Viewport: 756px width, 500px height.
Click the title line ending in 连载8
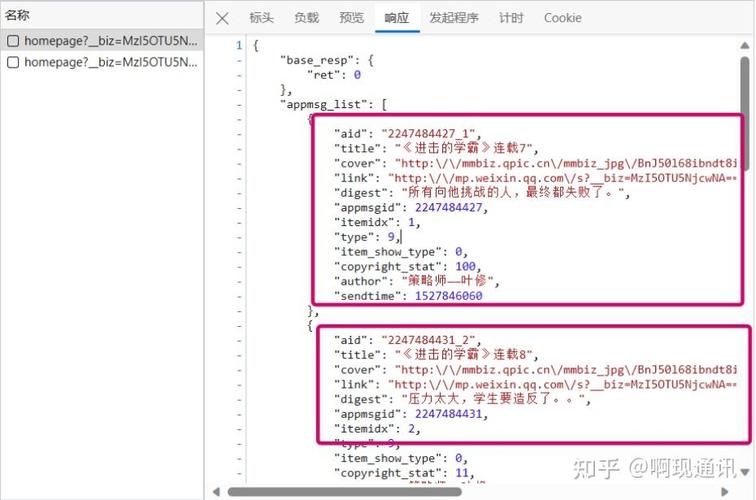tap(436, 354)
